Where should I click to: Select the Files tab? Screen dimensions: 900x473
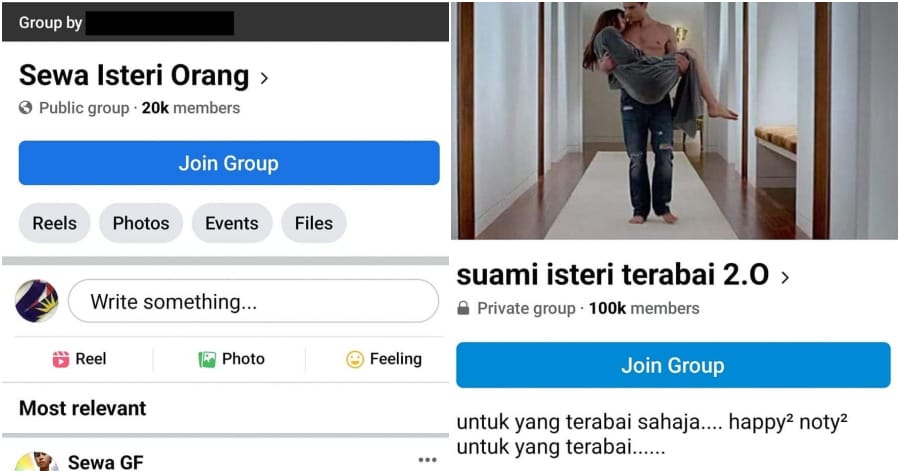[314, 223]
